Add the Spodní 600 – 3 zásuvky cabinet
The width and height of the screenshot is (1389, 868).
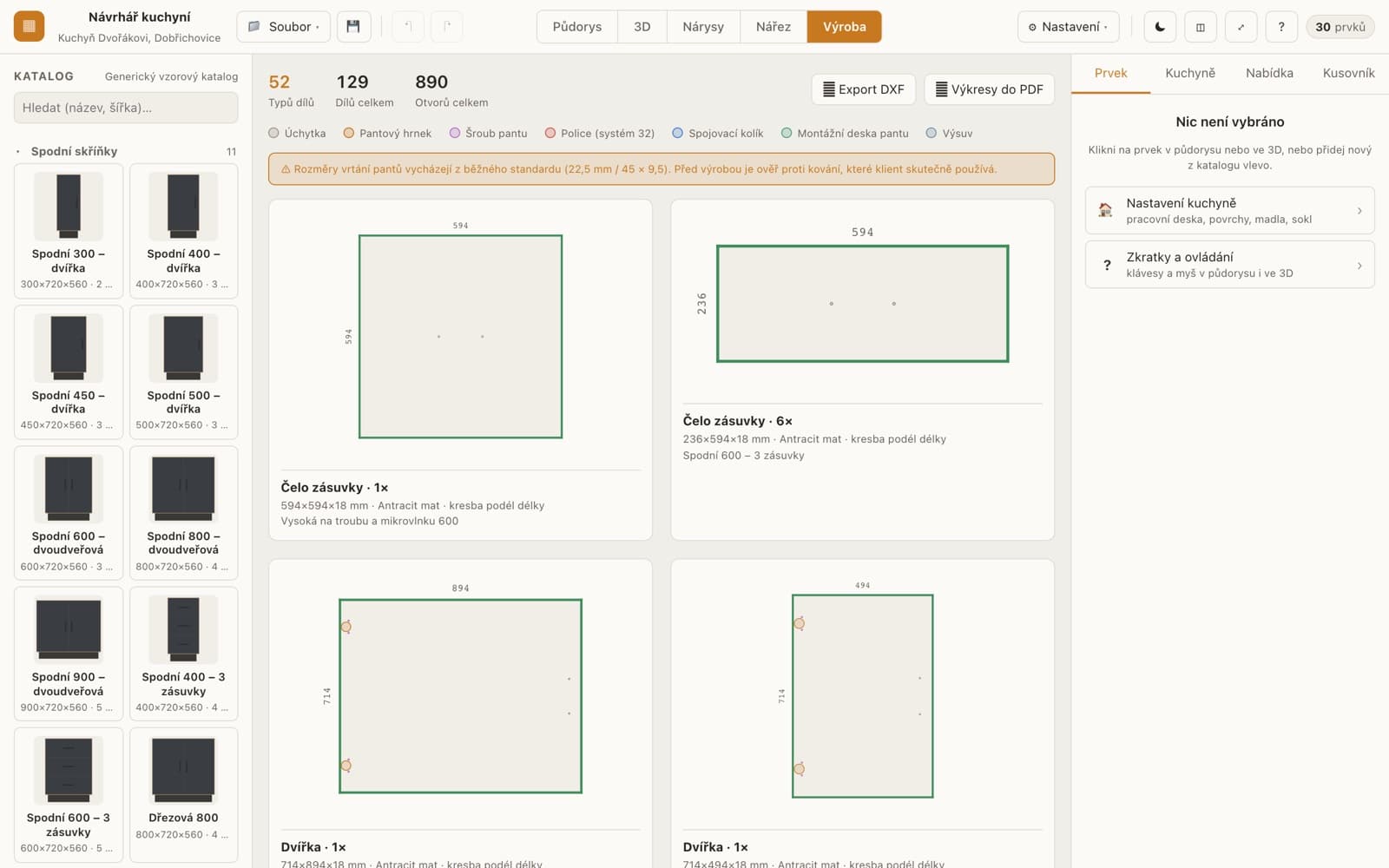coord(69,794)
